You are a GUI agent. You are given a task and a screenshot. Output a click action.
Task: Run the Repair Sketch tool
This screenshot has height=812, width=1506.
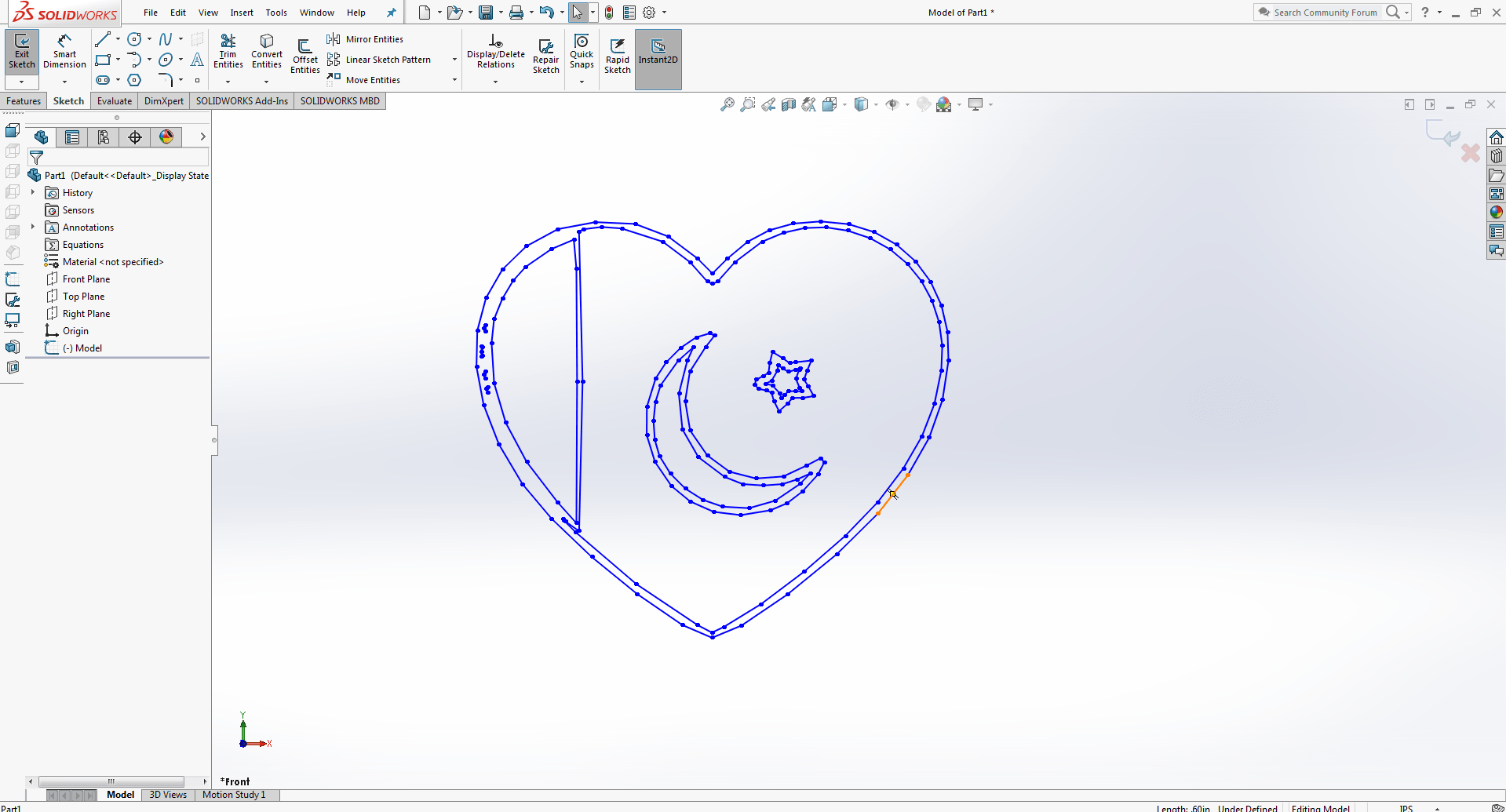pyautogui.click(x=546, y=56)
